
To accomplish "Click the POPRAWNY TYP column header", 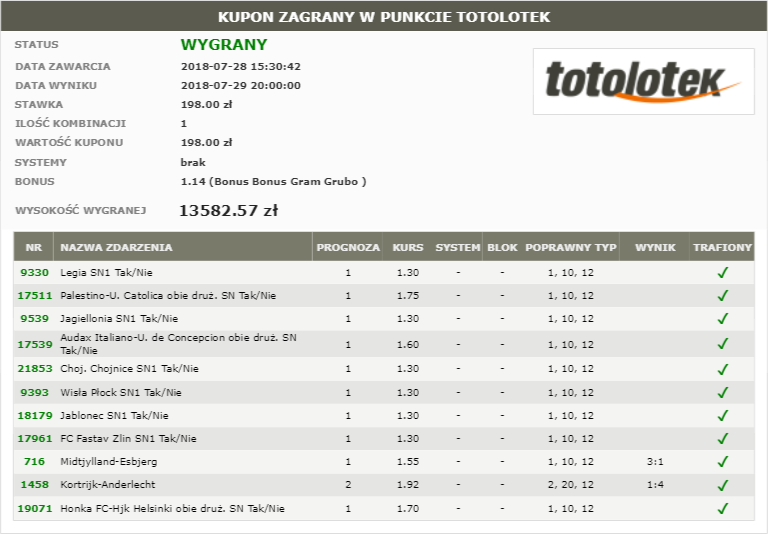I will (571, 247).
